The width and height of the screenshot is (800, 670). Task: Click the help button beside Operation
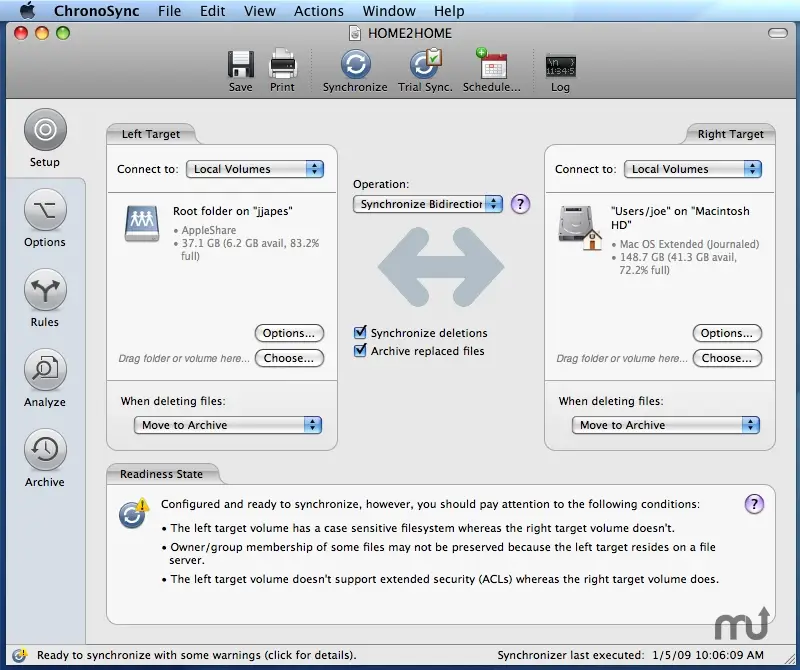pyautogui.click(x=520, y=204)
